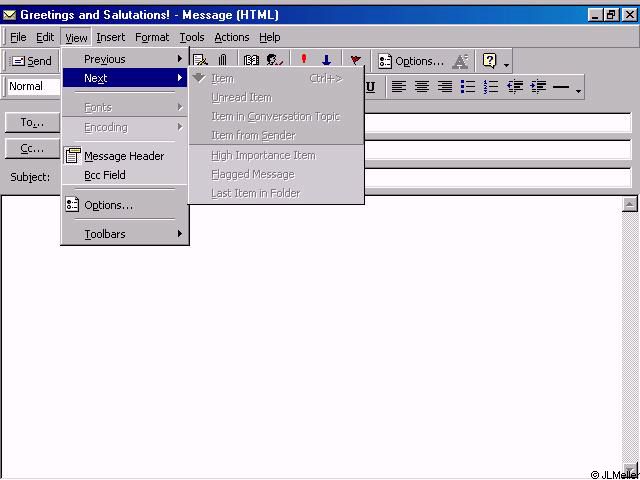Click the scrollbar up arrow
This screenshot has width=640, height=480.
[630, 204]
